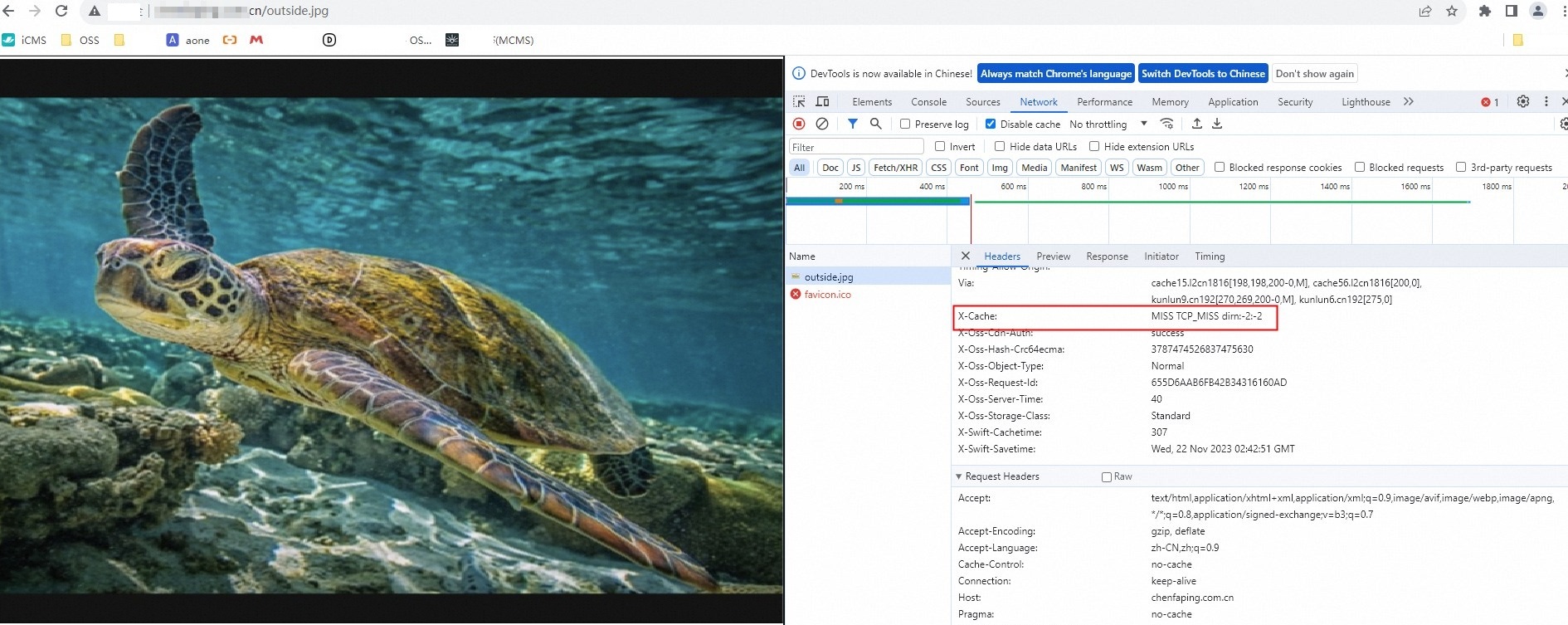This screenshot has width=1568, height=625.
Task: Open the Sources panel
Action: (983, 102)
